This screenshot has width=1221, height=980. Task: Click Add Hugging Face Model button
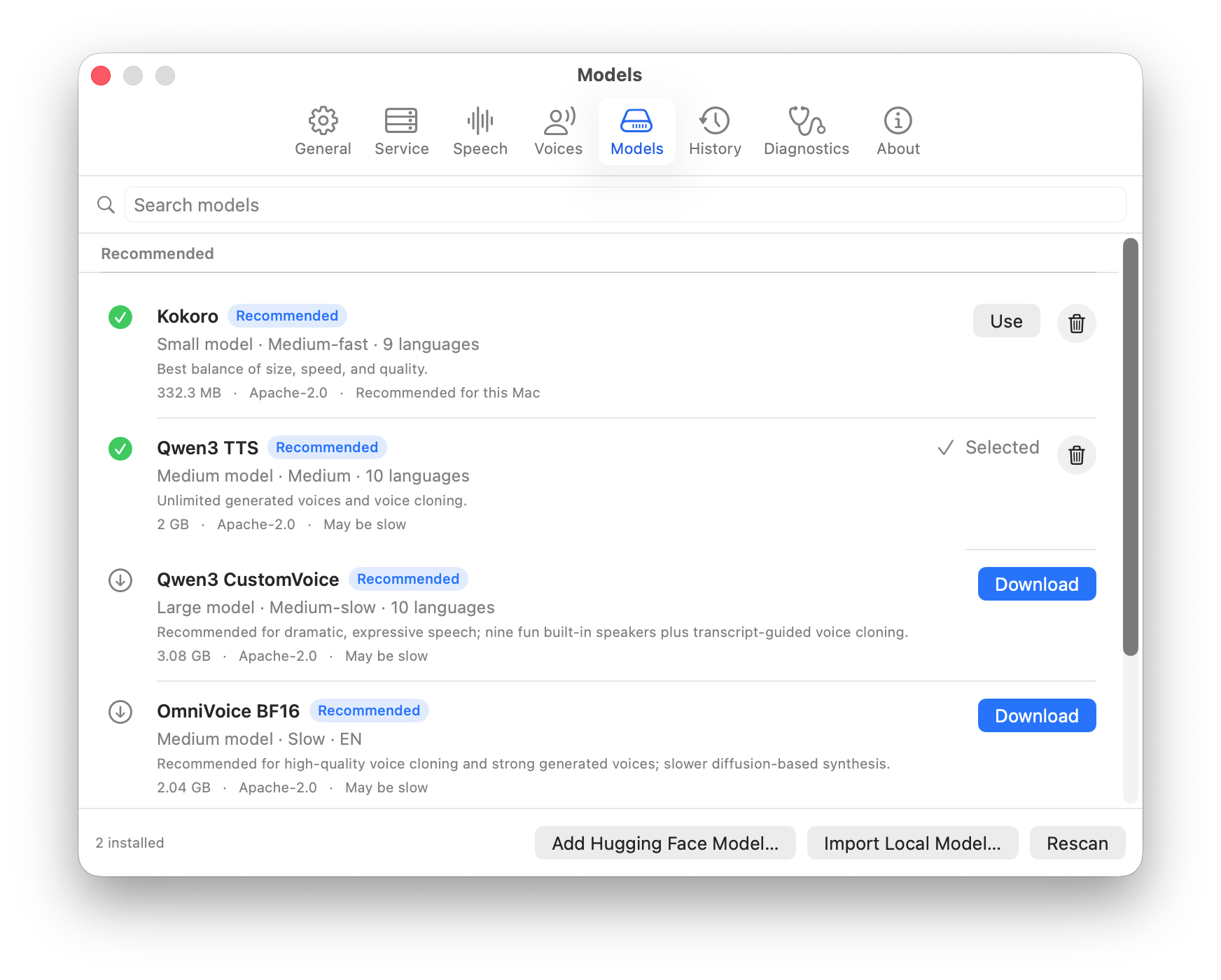[665, 843]
